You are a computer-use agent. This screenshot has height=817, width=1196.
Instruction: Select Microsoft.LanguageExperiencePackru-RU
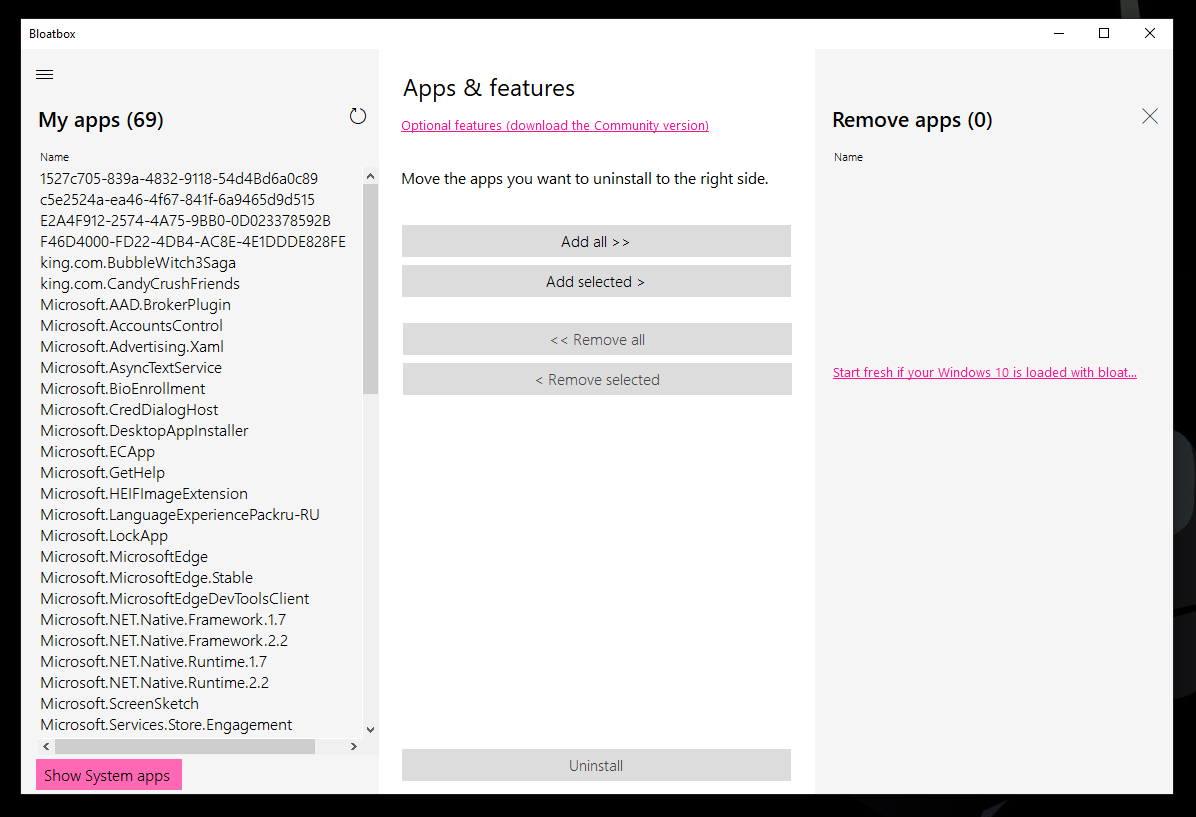click(x=180, y=515)
